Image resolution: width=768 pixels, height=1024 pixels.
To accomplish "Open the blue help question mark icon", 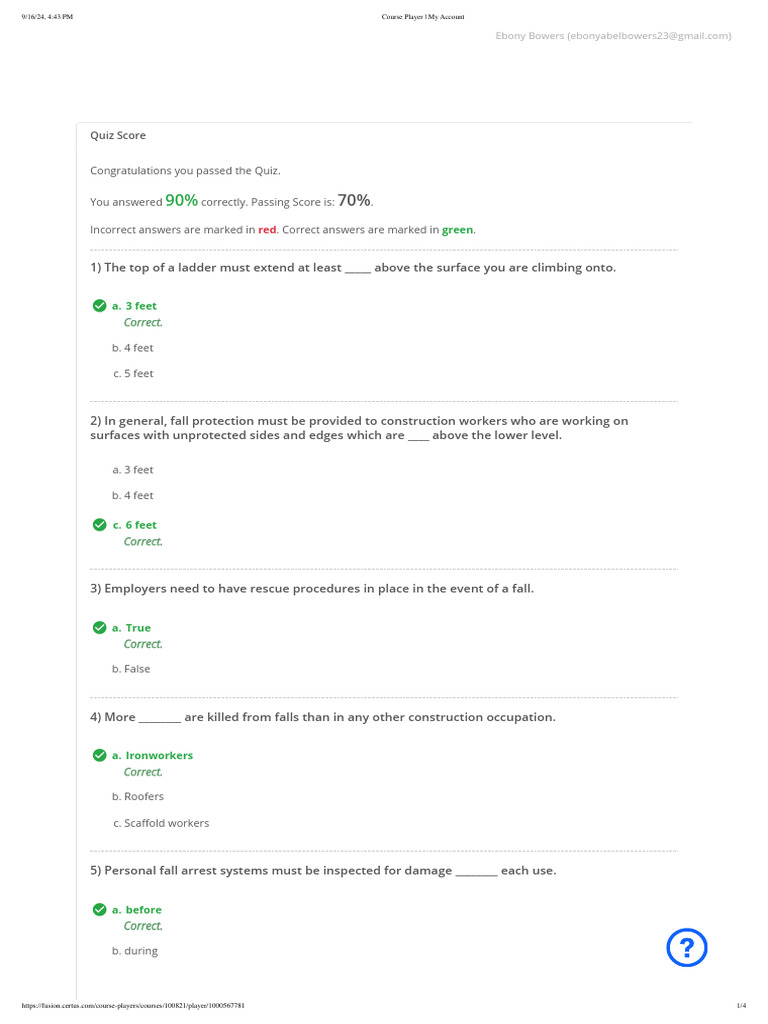I will [x=687, y=947].
